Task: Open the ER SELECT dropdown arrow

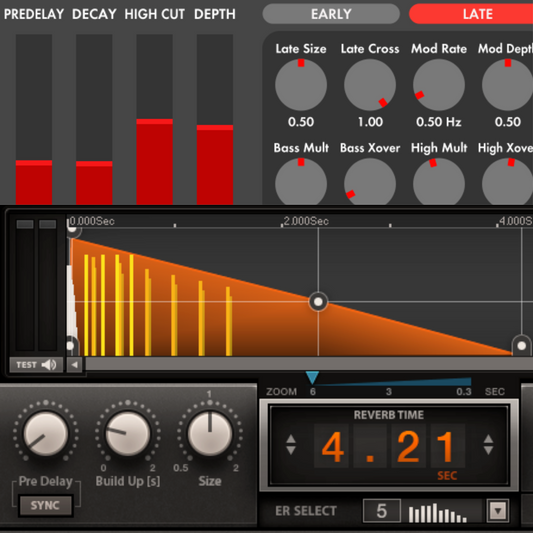Action: 498,511
